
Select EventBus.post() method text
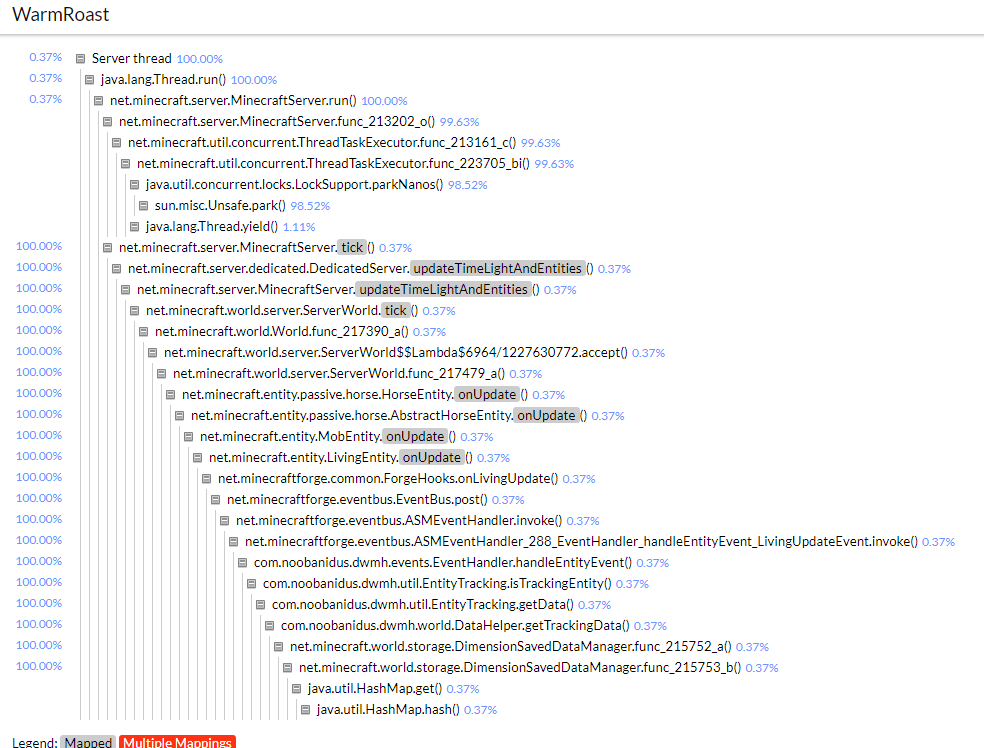pos(357,500)
